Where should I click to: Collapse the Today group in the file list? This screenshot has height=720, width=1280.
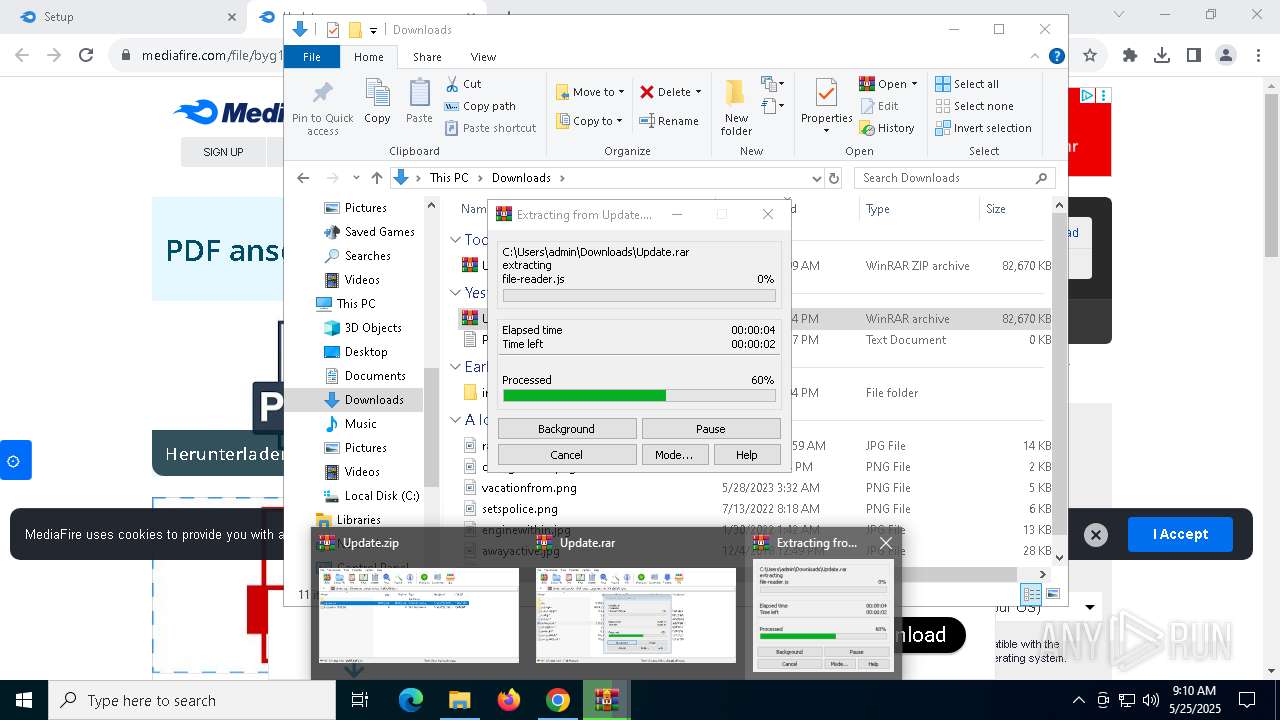(x=455, y=240)
